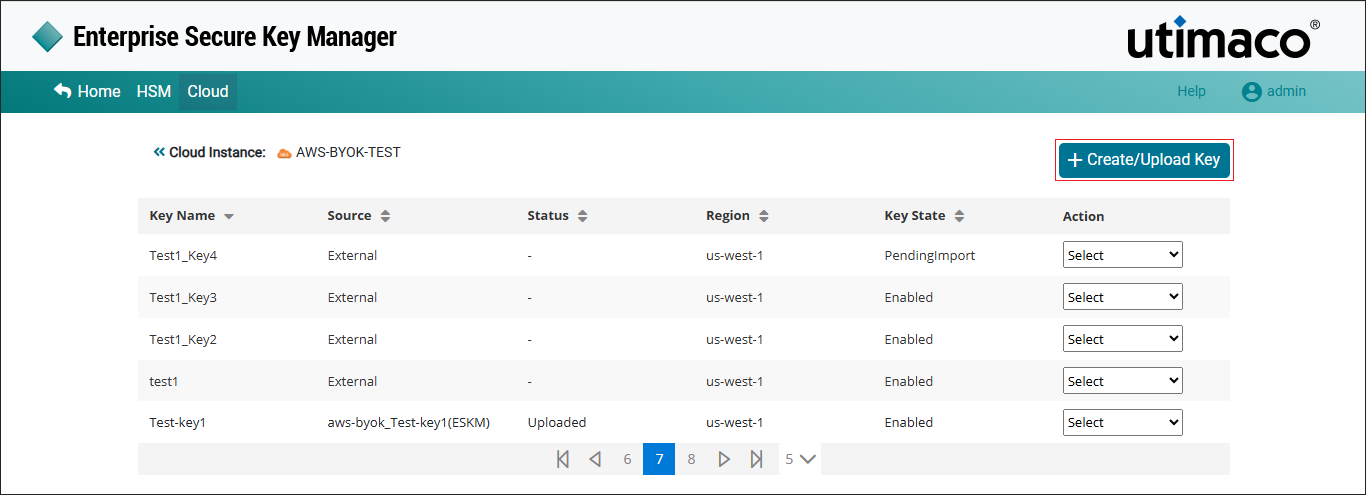Go to last page of keys

tap(757, 459)
